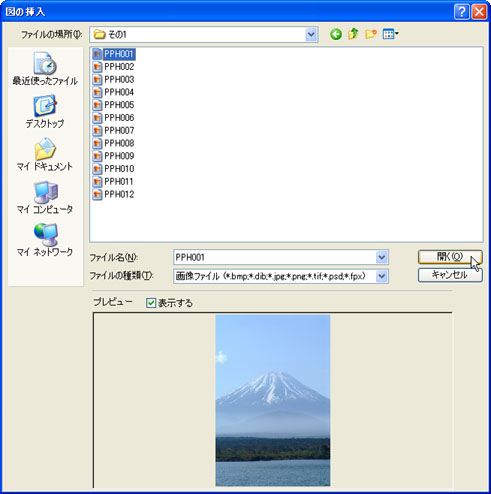The image size is (491, 494).
Task: Go up one folder level
Action: 353,34
